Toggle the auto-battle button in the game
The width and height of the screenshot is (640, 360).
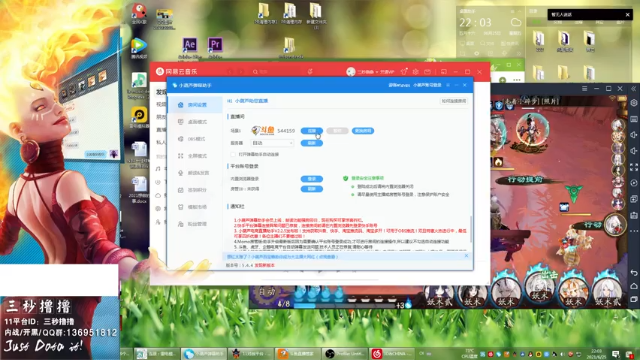click(267, 293)
